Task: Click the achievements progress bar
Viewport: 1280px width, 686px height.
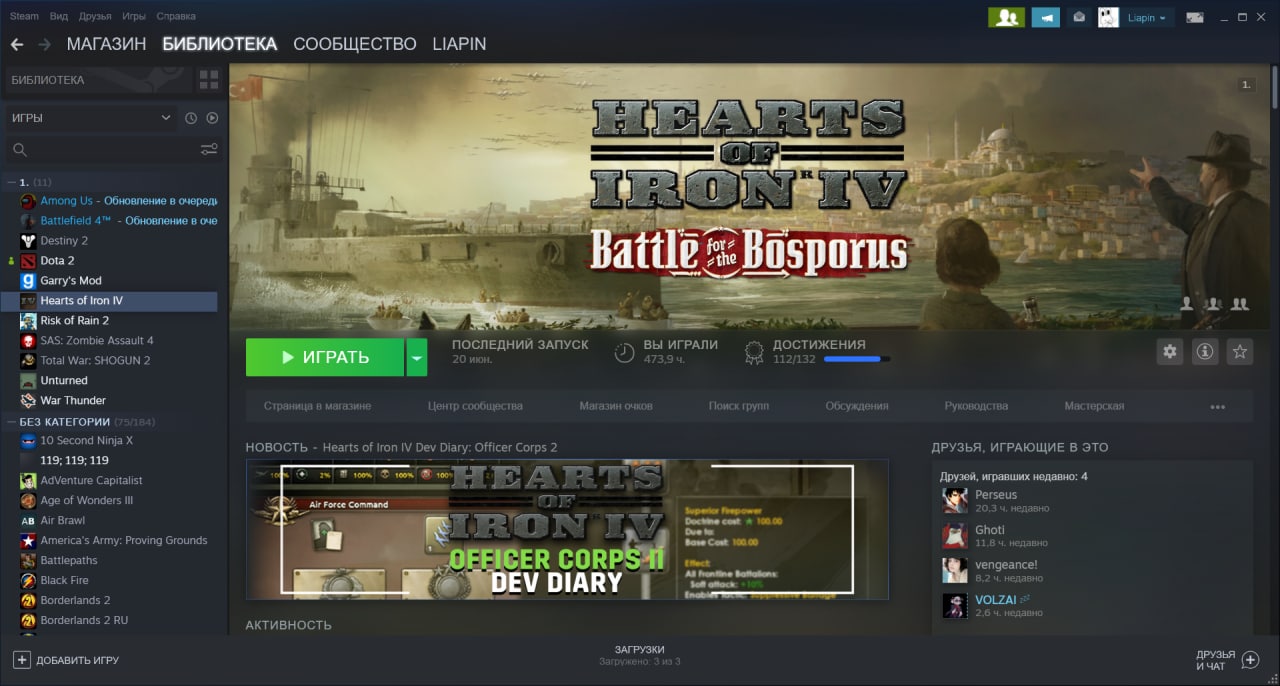Action: (x=857, y=359)
